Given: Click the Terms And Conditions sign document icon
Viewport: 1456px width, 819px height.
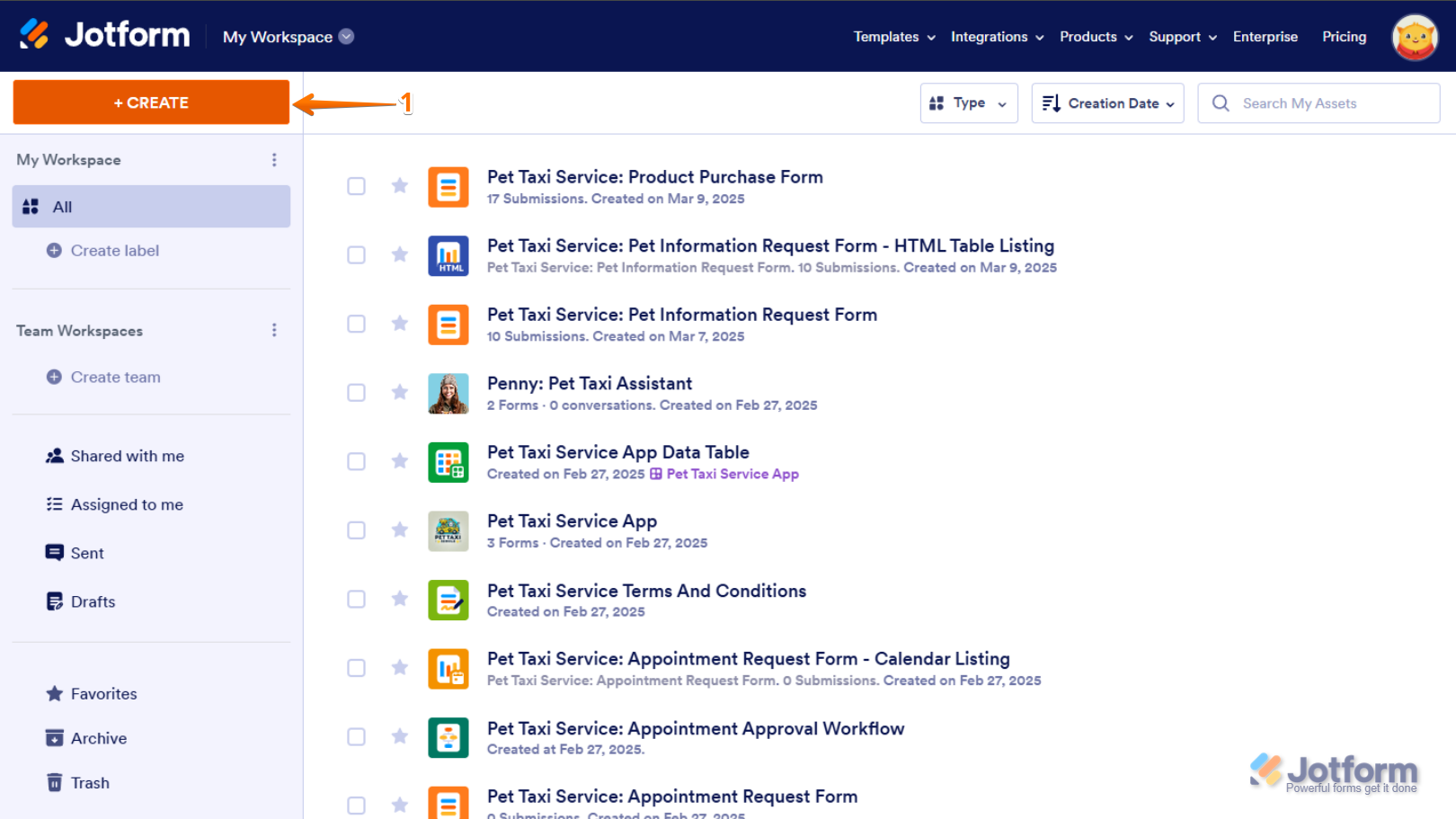Looking at the screenshot, I should pos(448,600).
